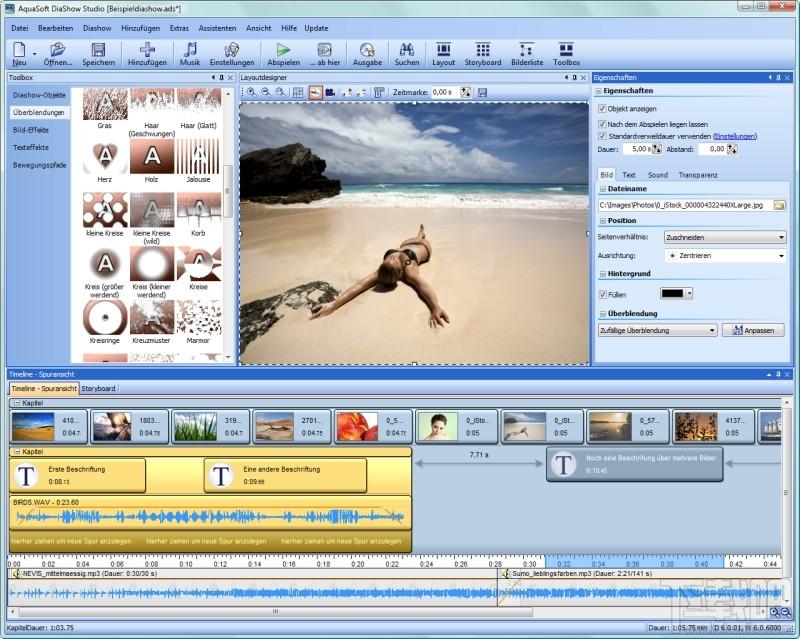Click the Speichern save icon

point(98,49)
